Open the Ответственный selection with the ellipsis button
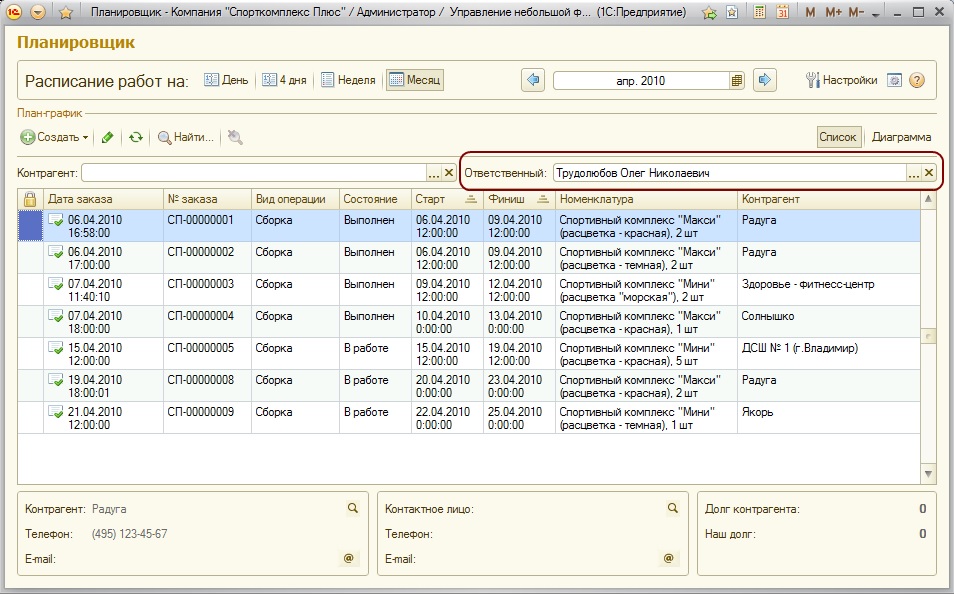Viewport: 954px width, 594px height. tap(912, 173)
